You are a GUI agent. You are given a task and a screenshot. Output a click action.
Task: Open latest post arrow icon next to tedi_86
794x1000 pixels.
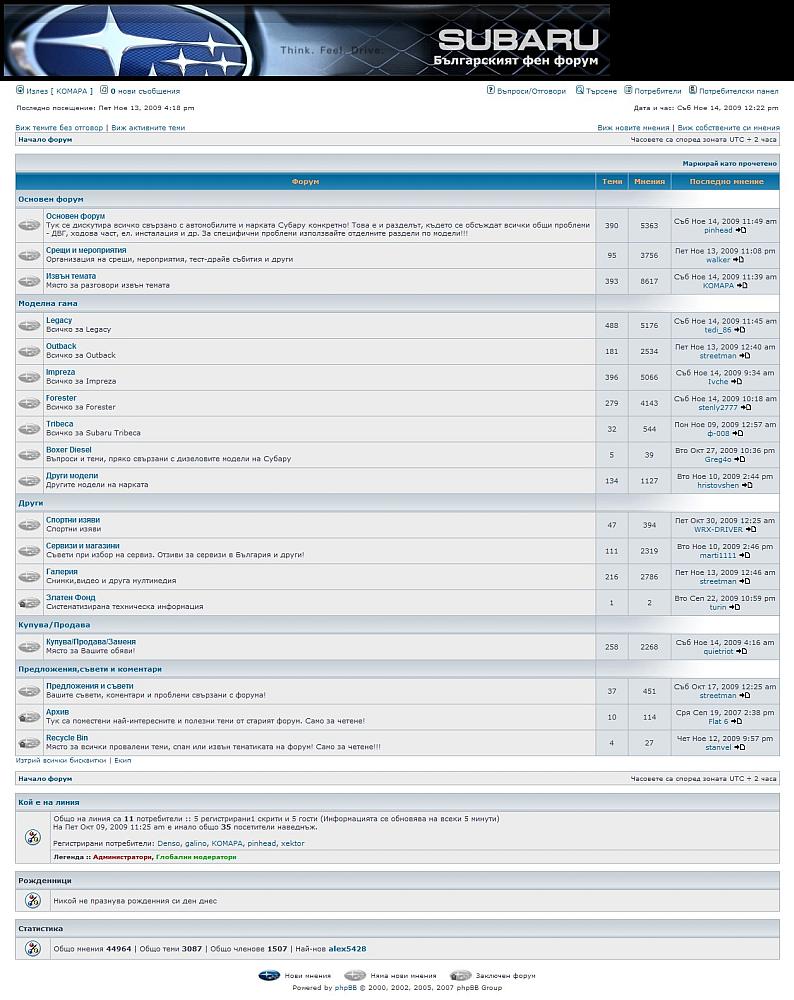pyautogui.click(x=740, y=330)
